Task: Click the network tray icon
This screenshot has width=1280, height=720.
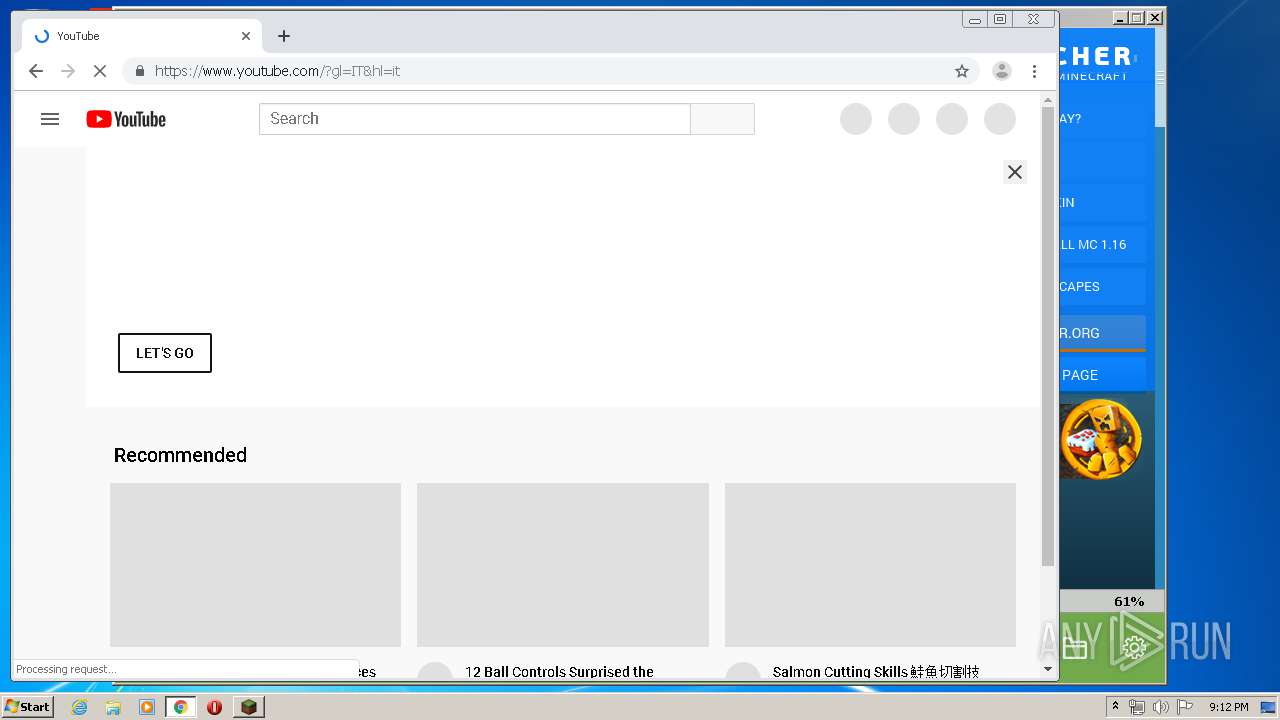Action: click(1137, 707)
